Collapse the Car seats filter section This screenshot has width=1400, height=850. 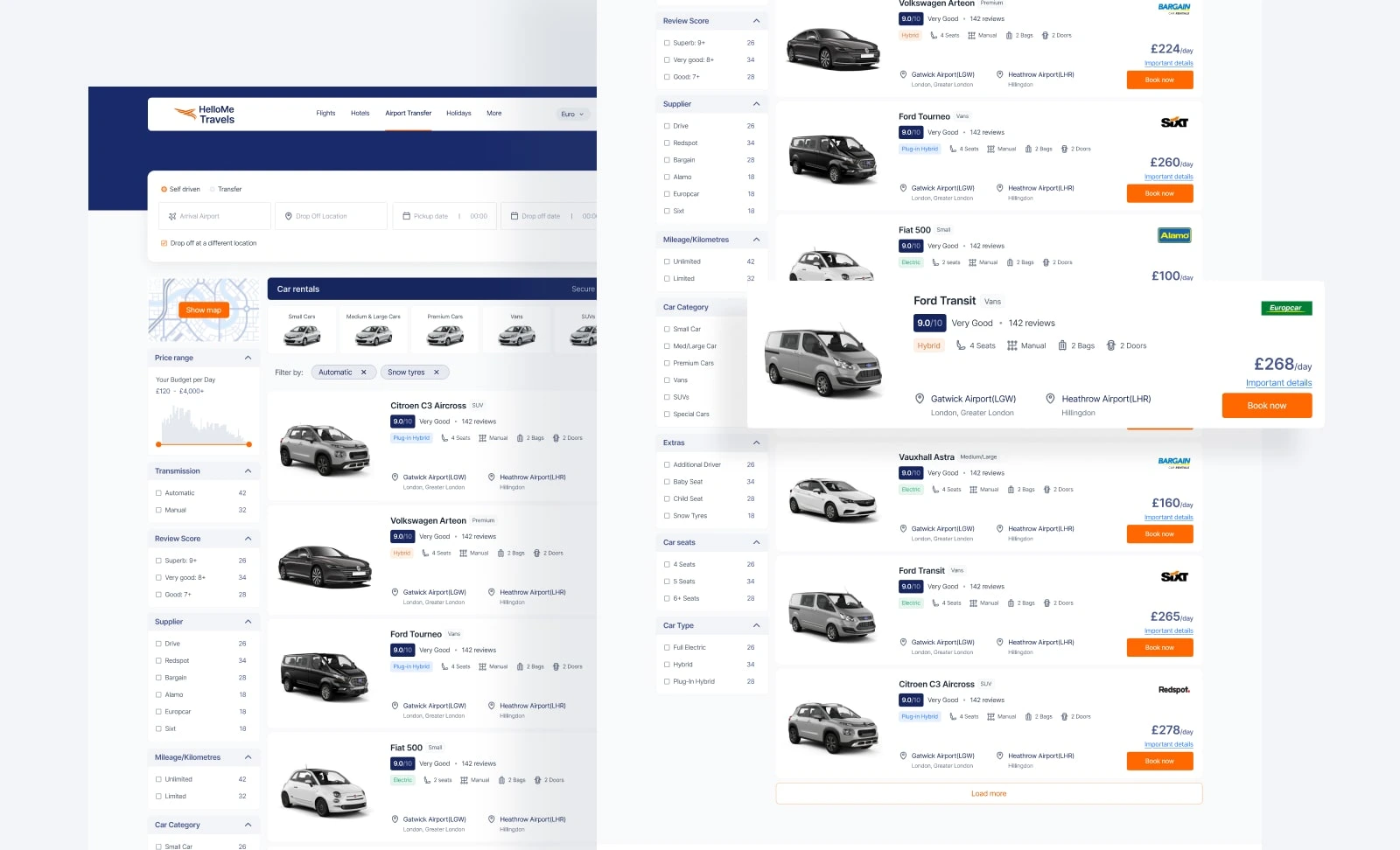756,543
